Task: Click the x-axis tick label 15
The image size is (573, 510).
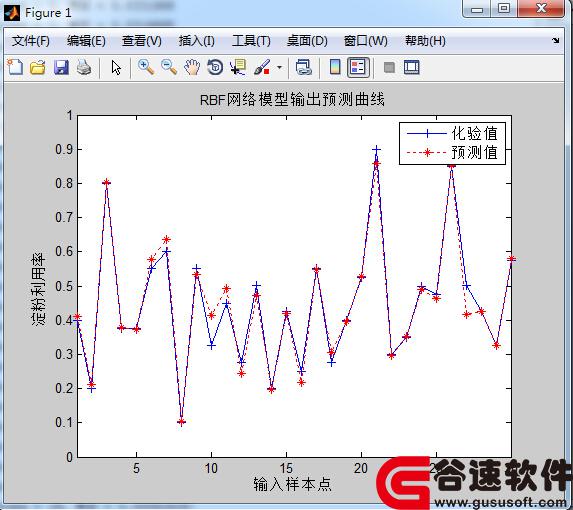Action: coord(286,468)
